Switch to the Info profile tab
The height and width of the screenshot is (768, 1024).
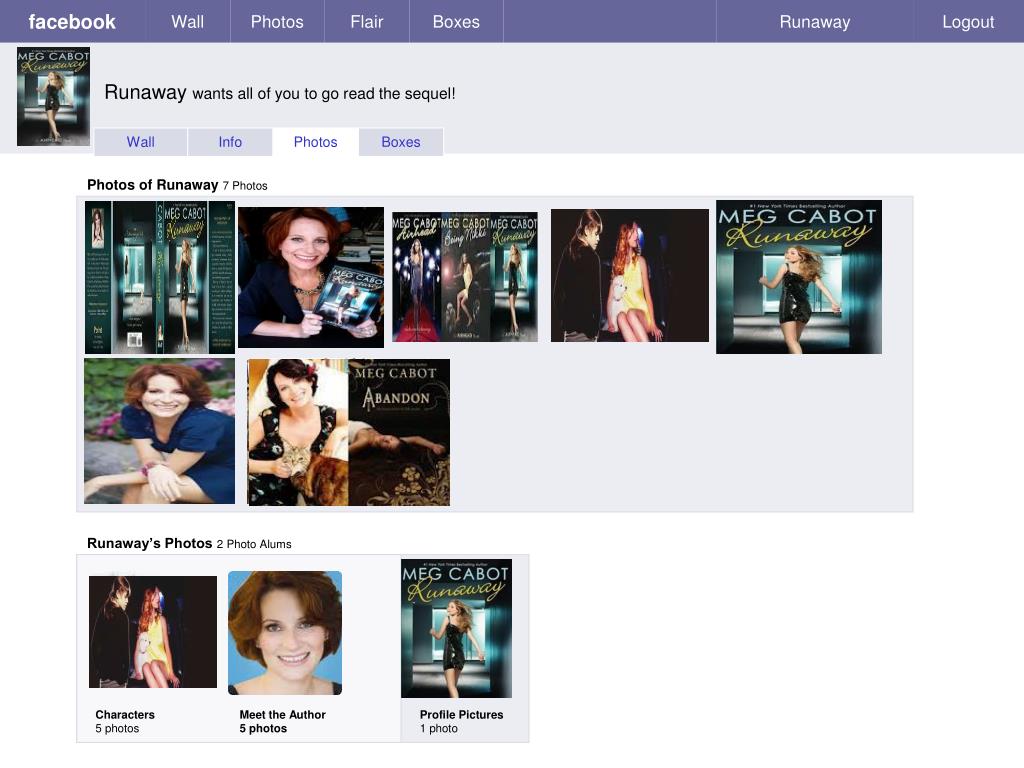230,142
